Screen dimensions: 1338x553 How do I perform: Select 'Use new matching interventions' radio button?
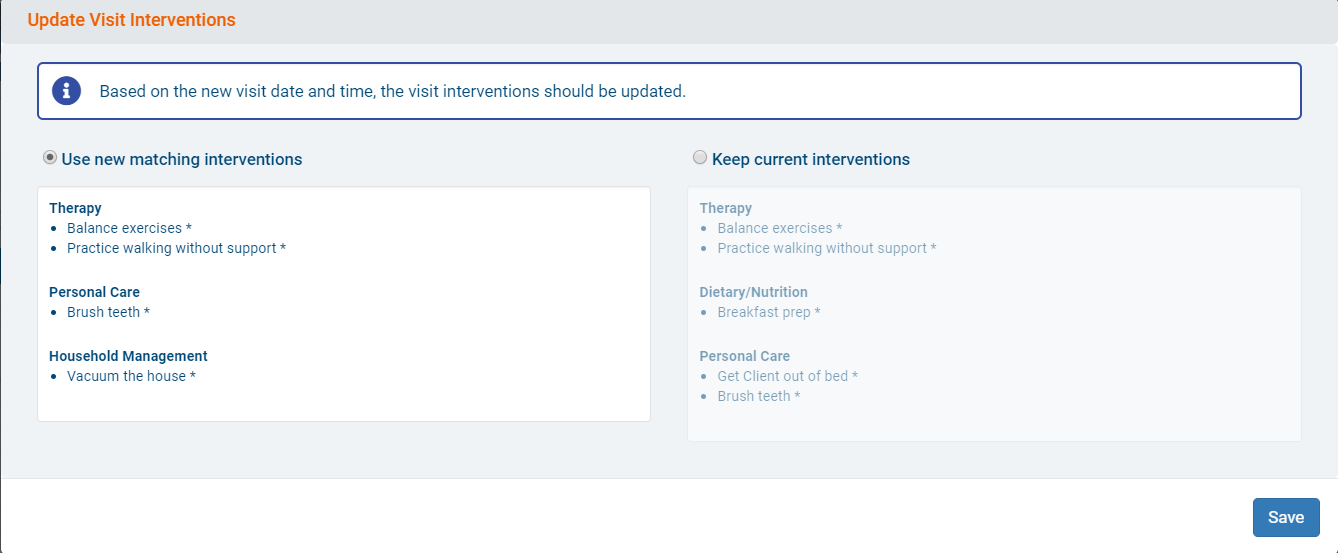[50, 158]
